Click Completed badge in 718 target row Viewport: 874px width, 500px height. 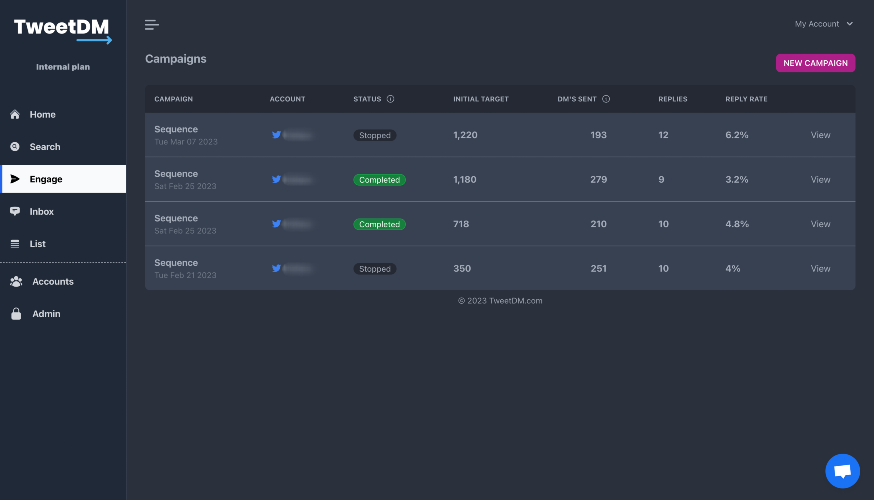tap(380, 224)
